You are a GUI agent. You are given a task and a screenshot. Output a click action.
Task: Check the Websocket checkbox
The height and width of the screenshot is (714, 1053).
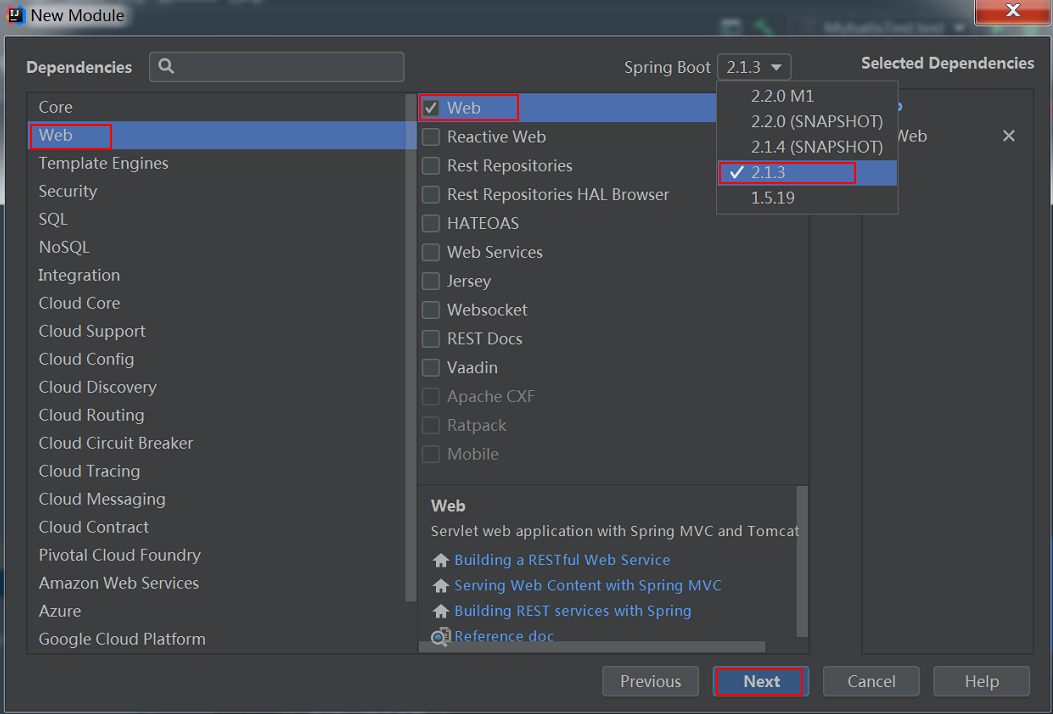point(431,310)
